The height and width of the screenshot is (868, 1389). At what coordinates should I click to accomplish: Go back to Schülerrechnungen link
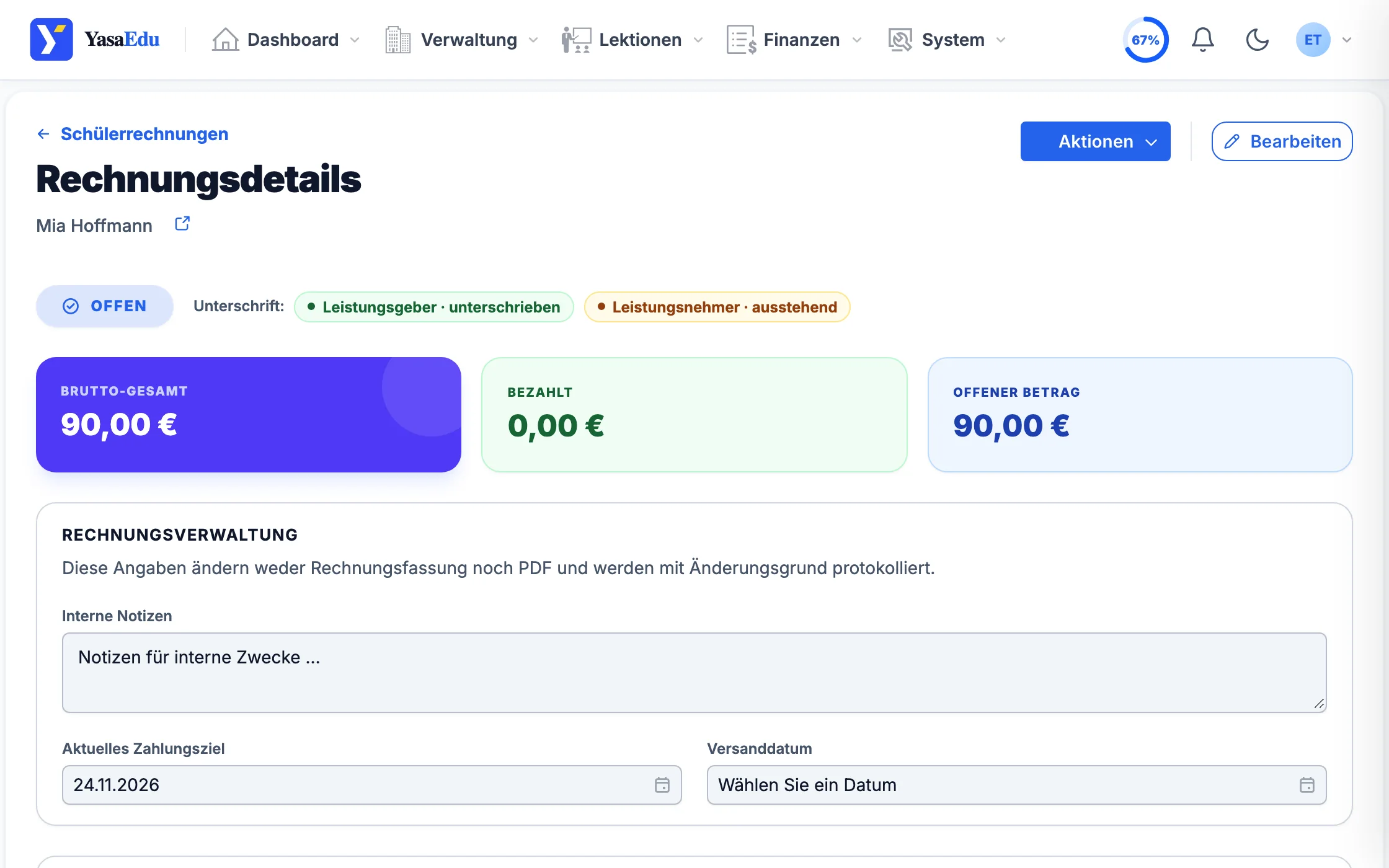click(144, 134)
